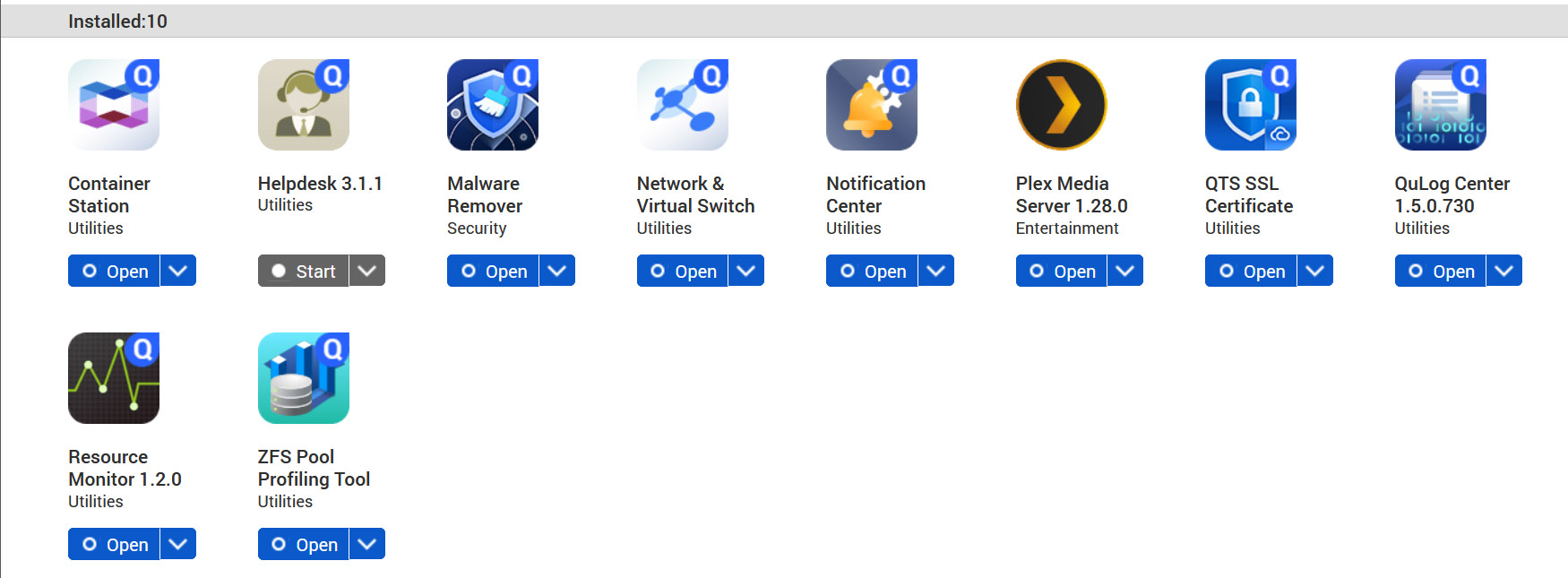Click the Utilities label under Resource Monitor
Image resolution: width=1568 pixels, height=578 pixels.
[x=96, y=502]
